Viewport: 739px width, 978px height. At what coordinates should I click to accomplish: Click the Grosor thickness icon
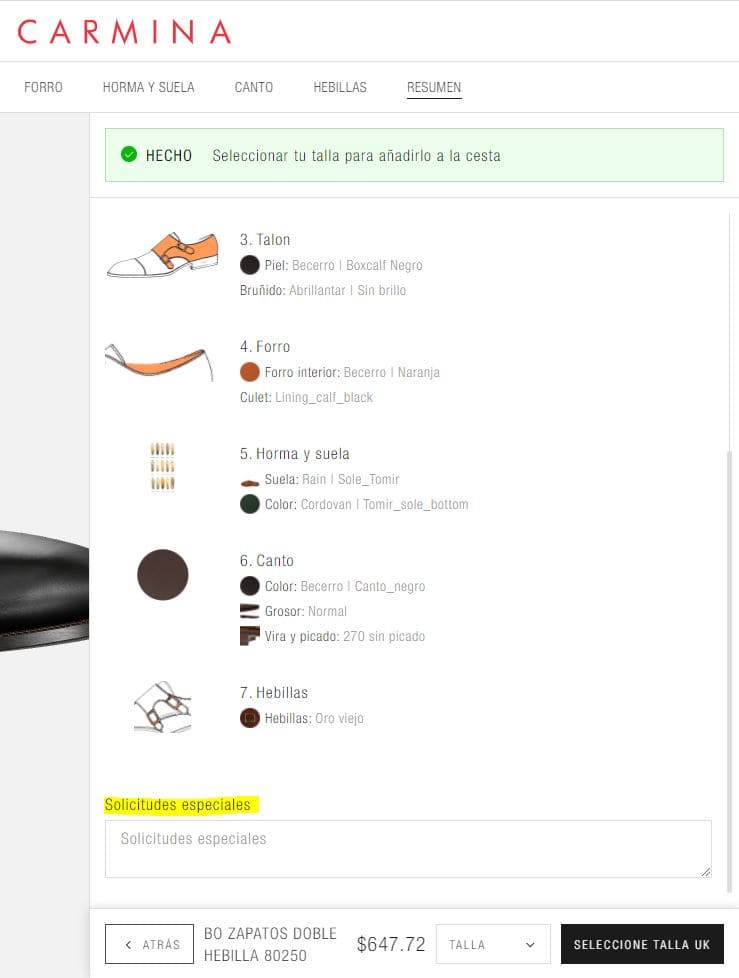coord(249,611)
